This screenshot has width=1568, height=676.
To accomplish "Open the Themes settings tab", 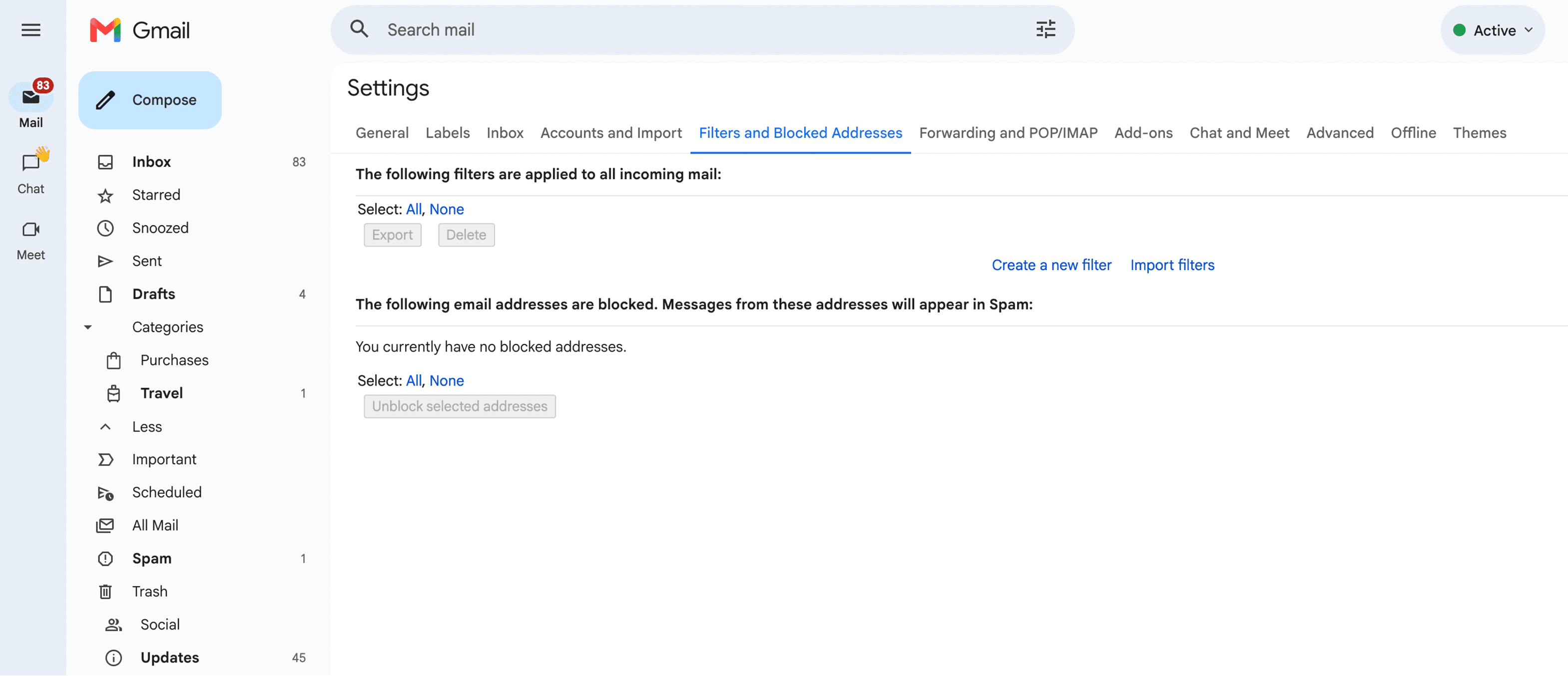I will pos(1479,133).
